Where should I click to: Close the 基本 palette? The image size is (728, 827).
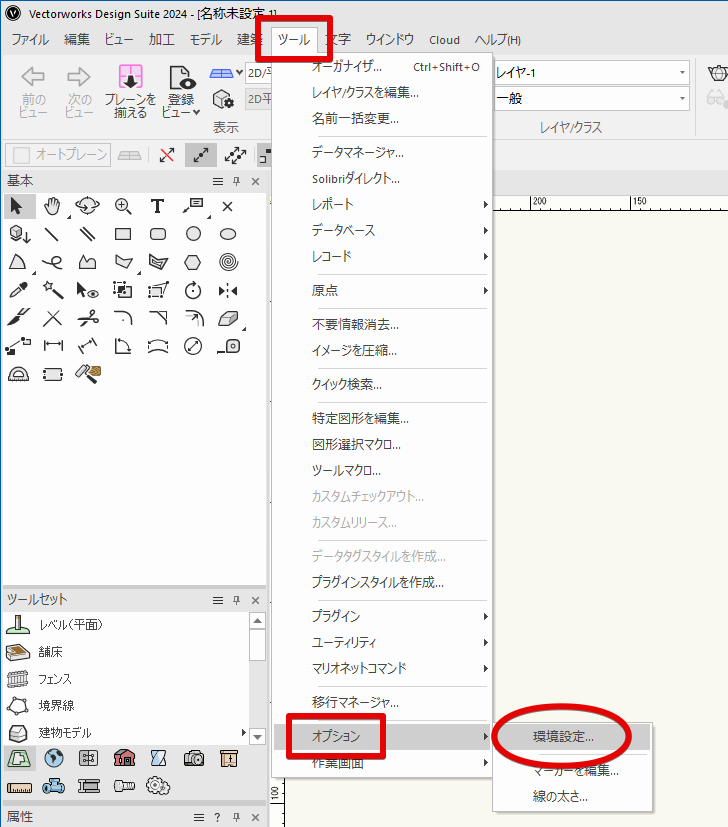coord(256,181)
